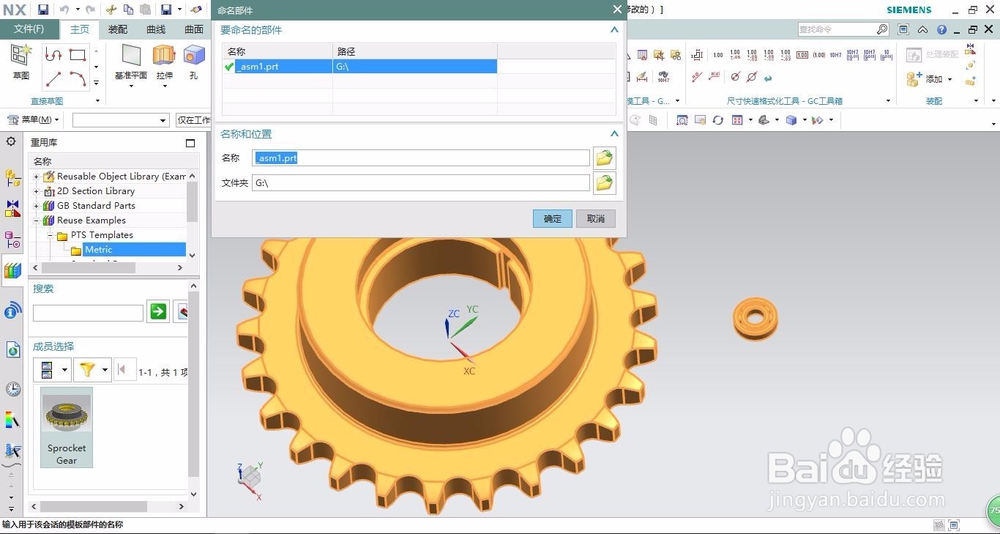The image size is (1000, 534).
Task: Click the 取消 button
Action: point(596,219)
